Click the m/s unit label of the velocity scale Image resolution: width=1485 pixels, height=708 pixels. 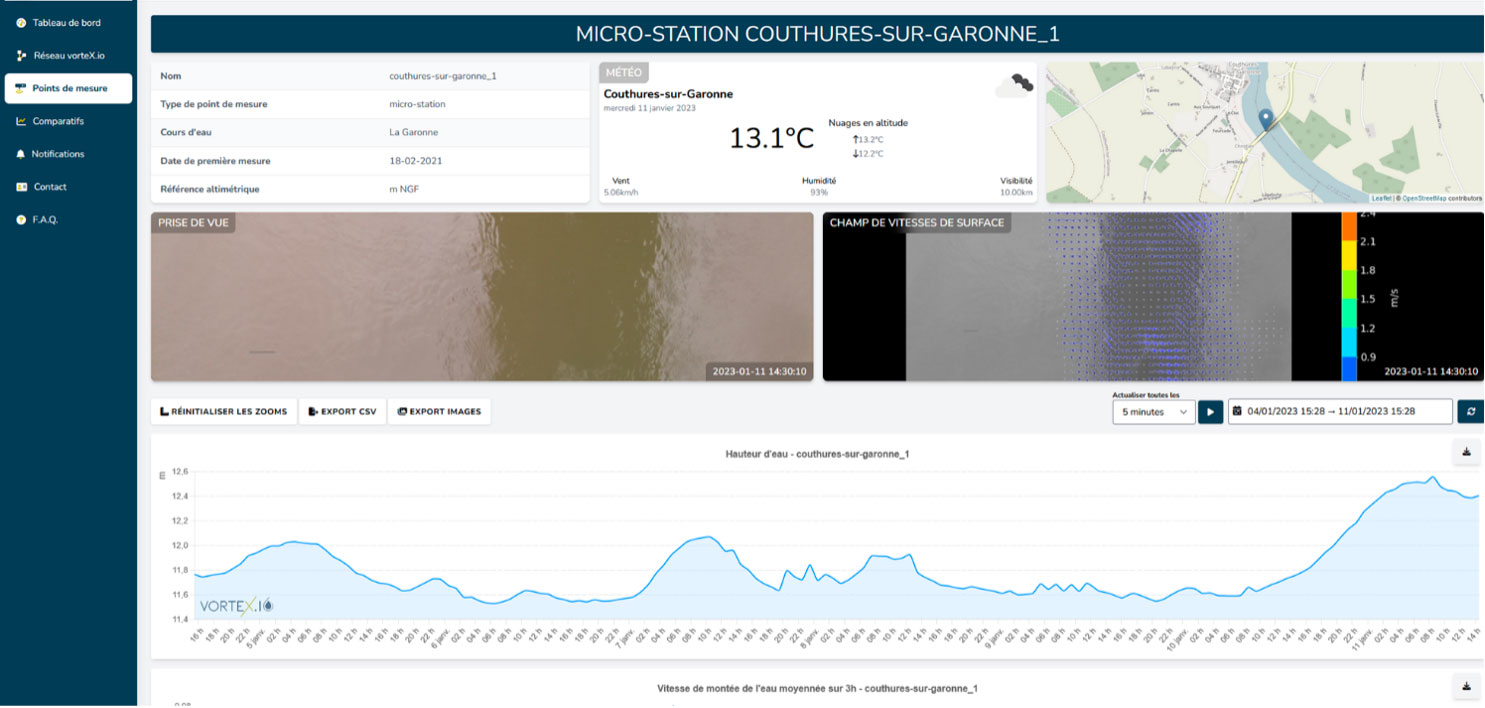1393,297
